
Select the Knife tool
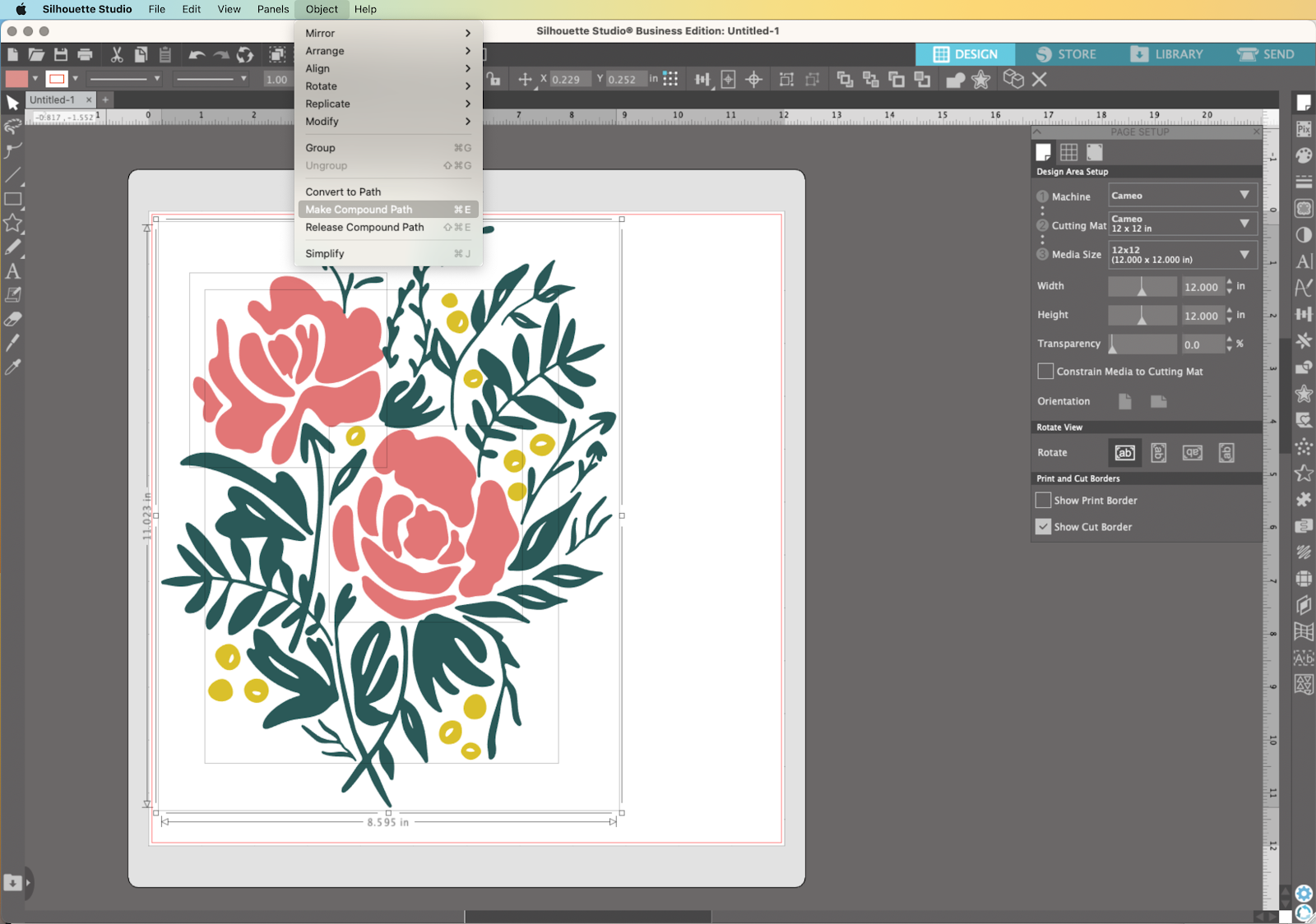click(x=12, y=343)
